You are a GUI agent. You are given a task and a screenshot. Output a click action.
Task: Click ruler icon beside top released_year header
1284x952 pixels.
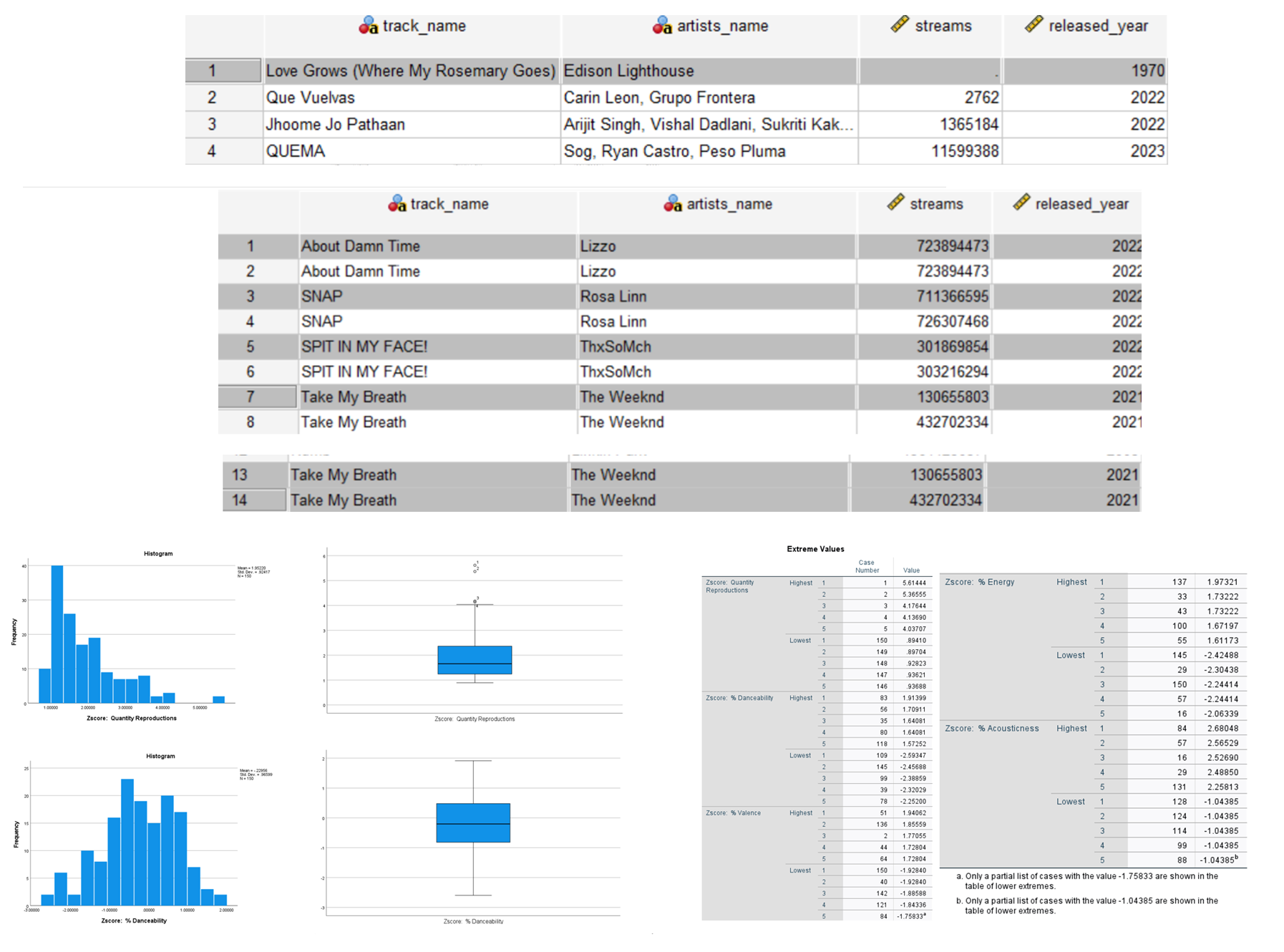(1033, 25)
